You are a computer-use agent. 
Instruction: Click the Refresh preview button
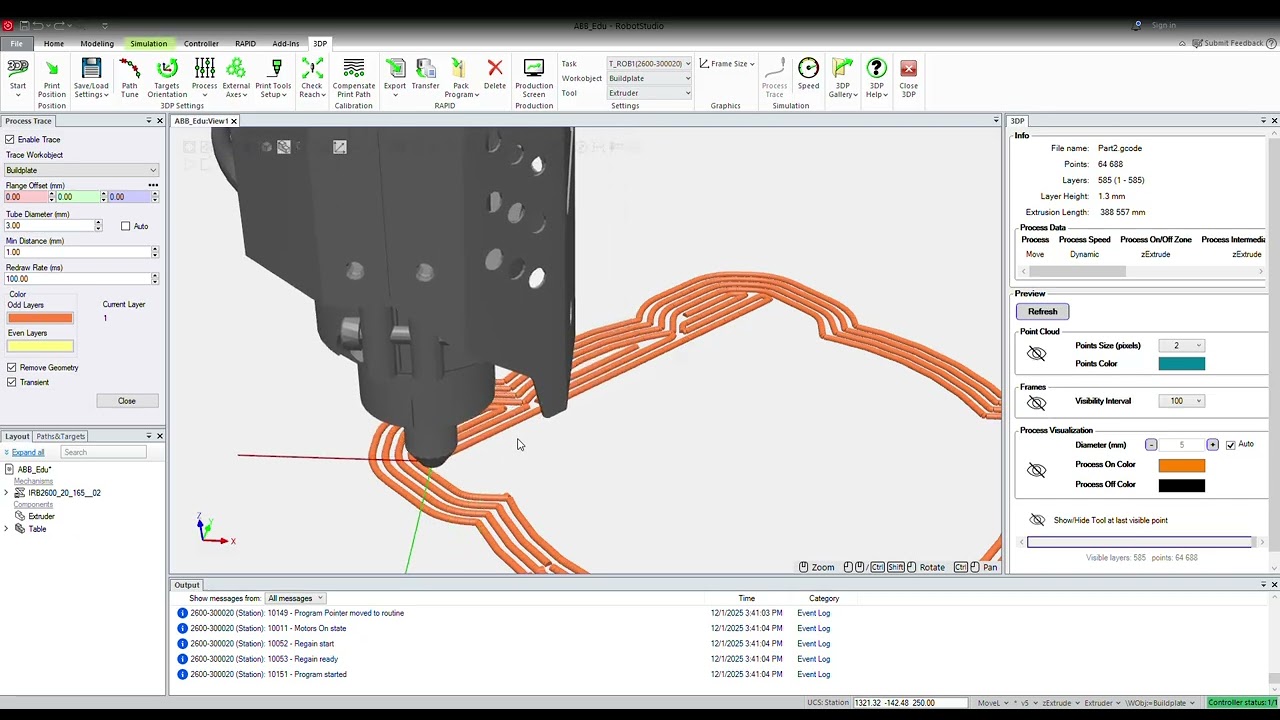pos(1042,311)
